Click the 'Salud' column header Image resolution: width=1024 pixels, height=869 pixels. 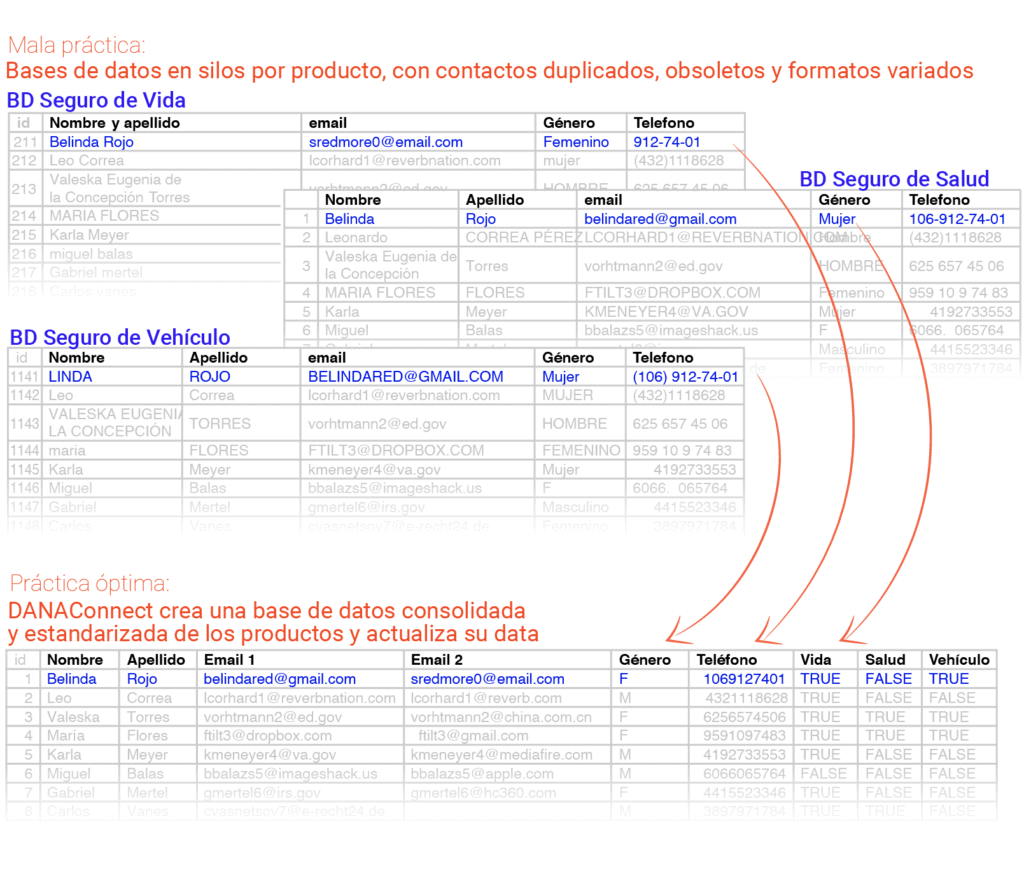pos(885,659)
